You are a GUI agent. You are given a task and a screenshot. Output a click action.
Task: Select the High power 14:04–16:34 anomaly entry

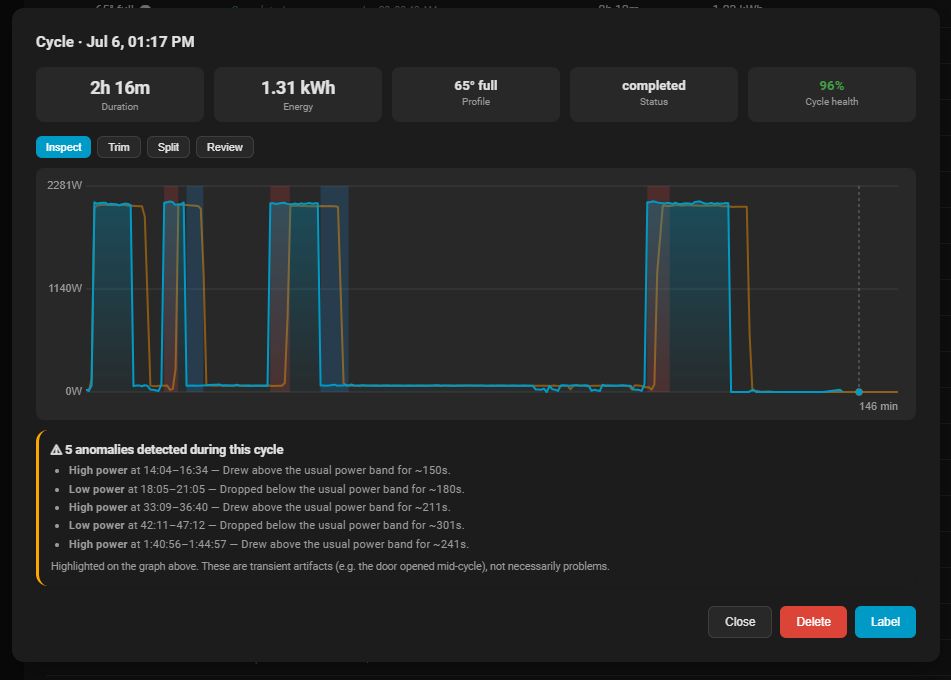260,470
